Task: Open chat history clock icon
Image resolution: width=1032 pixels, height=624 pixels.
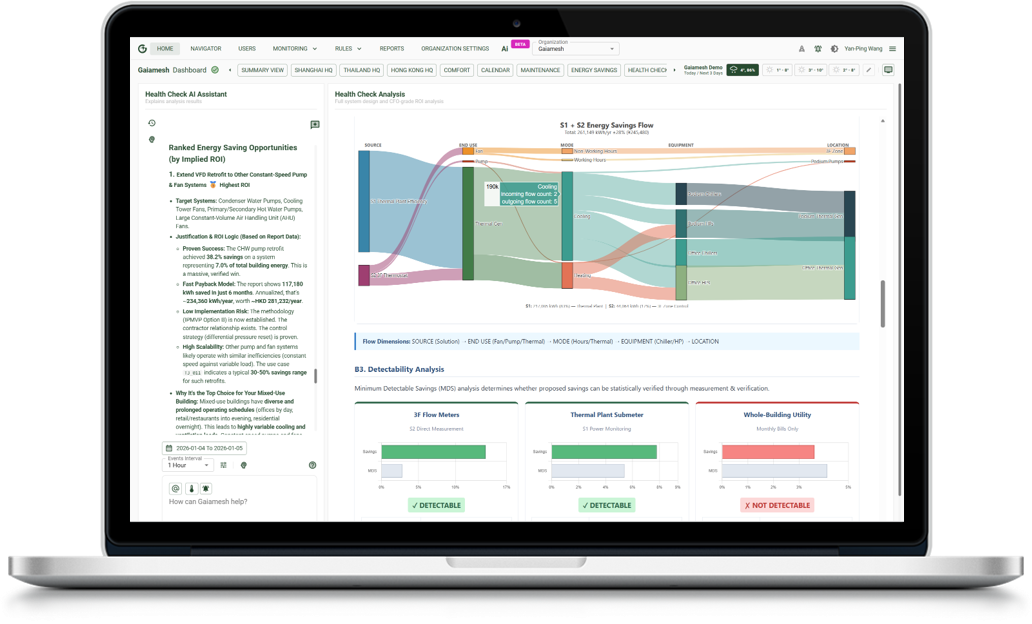Action: [x=152, y=123]
